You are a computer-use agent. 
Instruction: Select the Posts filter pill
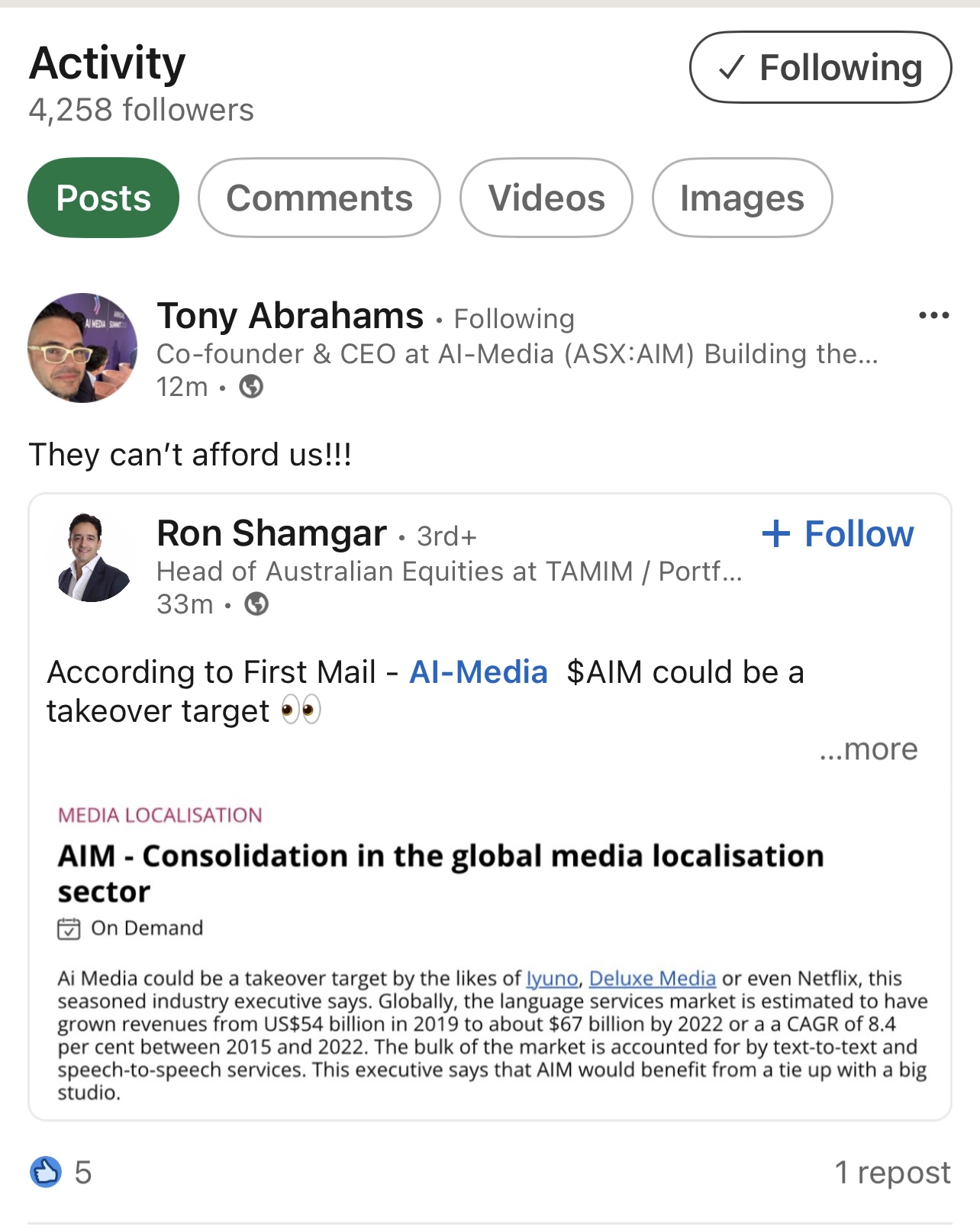pos(104,198)
